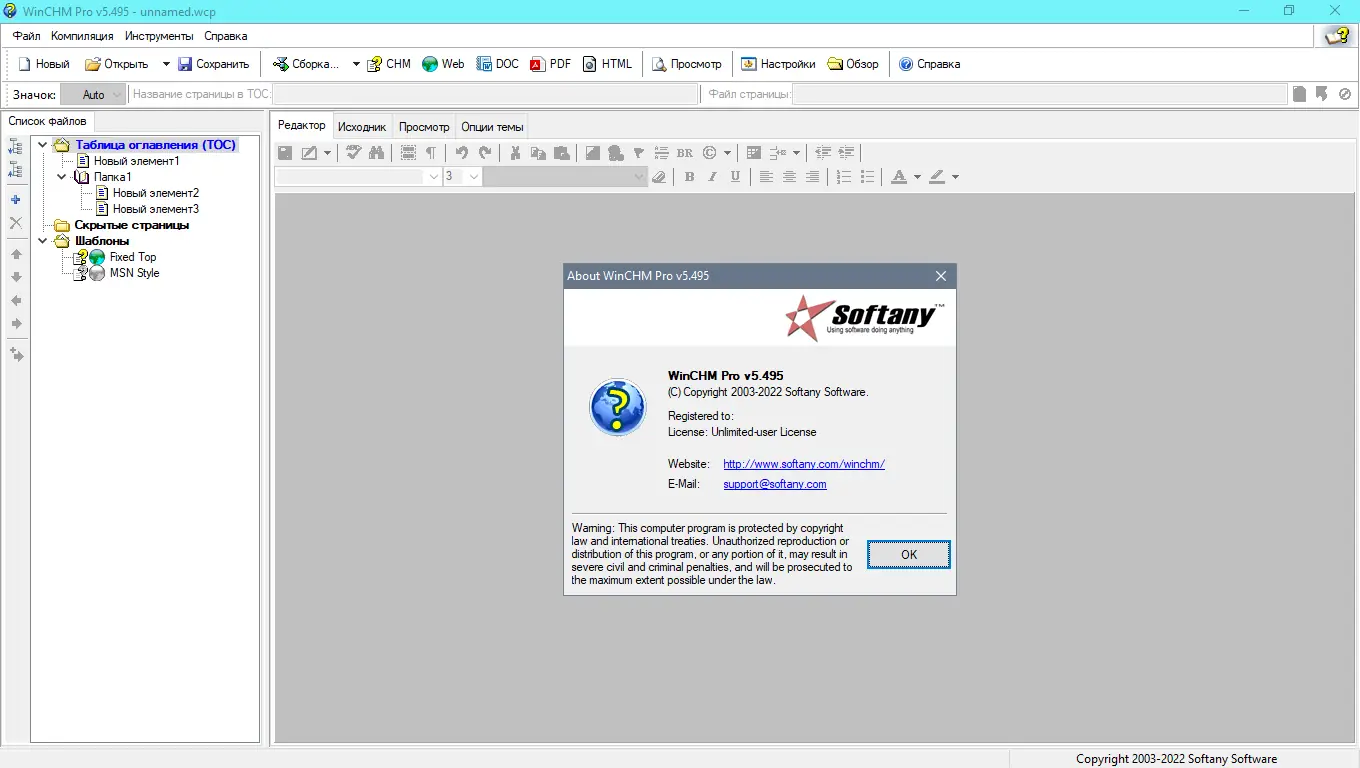Click the CHM build toolbar button

pos(389,64)
